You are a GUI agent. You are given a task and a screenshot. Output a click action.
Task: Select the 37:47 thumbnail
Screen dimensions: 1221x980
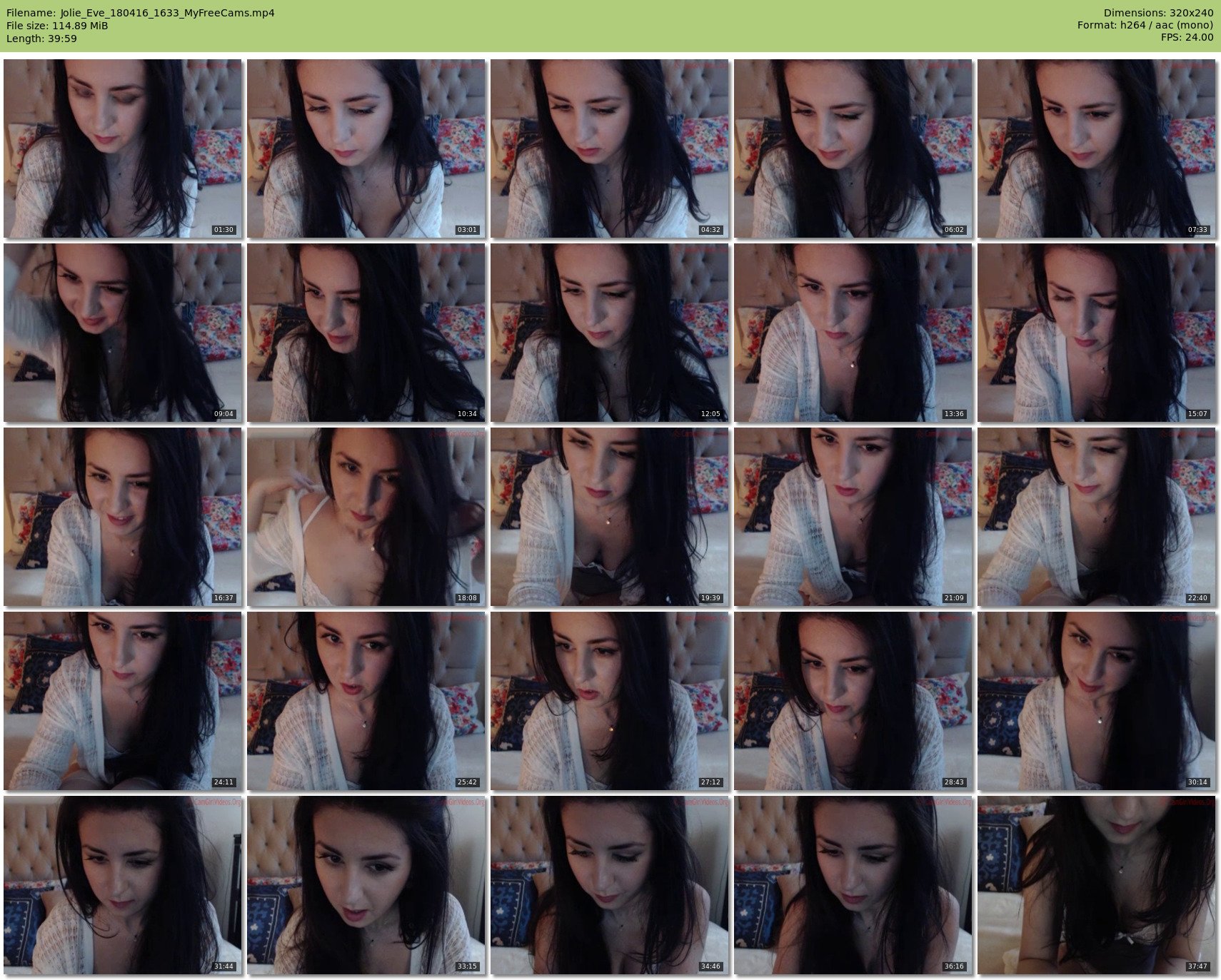click(x=1097, y=885)
